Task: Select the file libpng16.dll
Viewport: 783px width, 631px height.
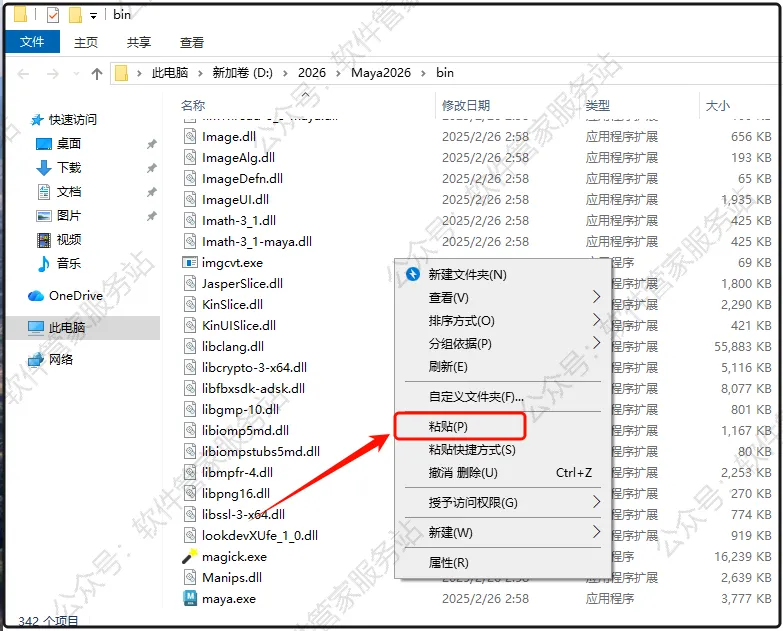Action: [236, 493]
